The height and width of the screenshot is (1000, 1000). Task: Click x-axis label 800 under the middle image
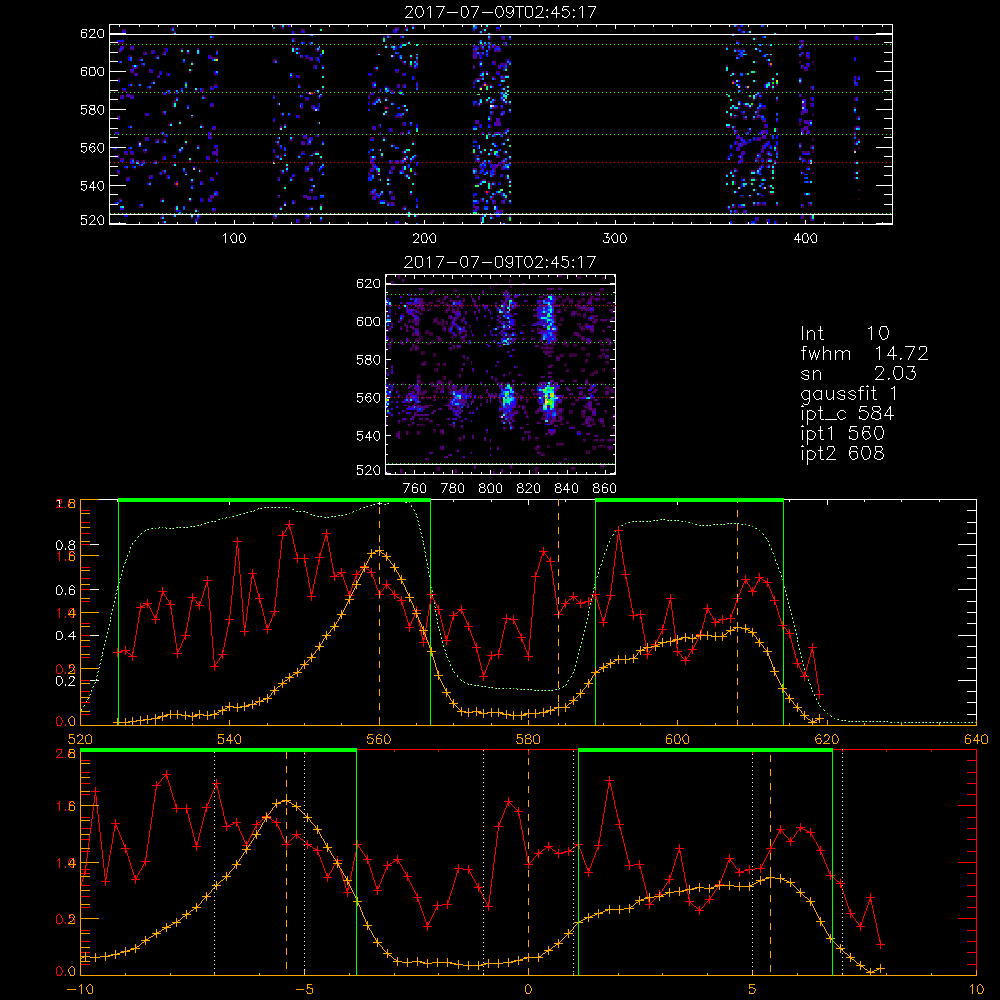[x=490, y=489]
